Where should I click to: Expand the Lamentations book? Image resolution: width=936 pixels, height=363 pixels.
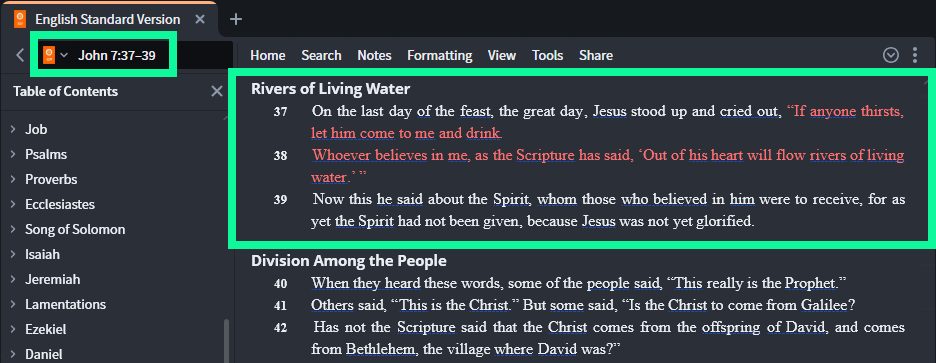13,305
